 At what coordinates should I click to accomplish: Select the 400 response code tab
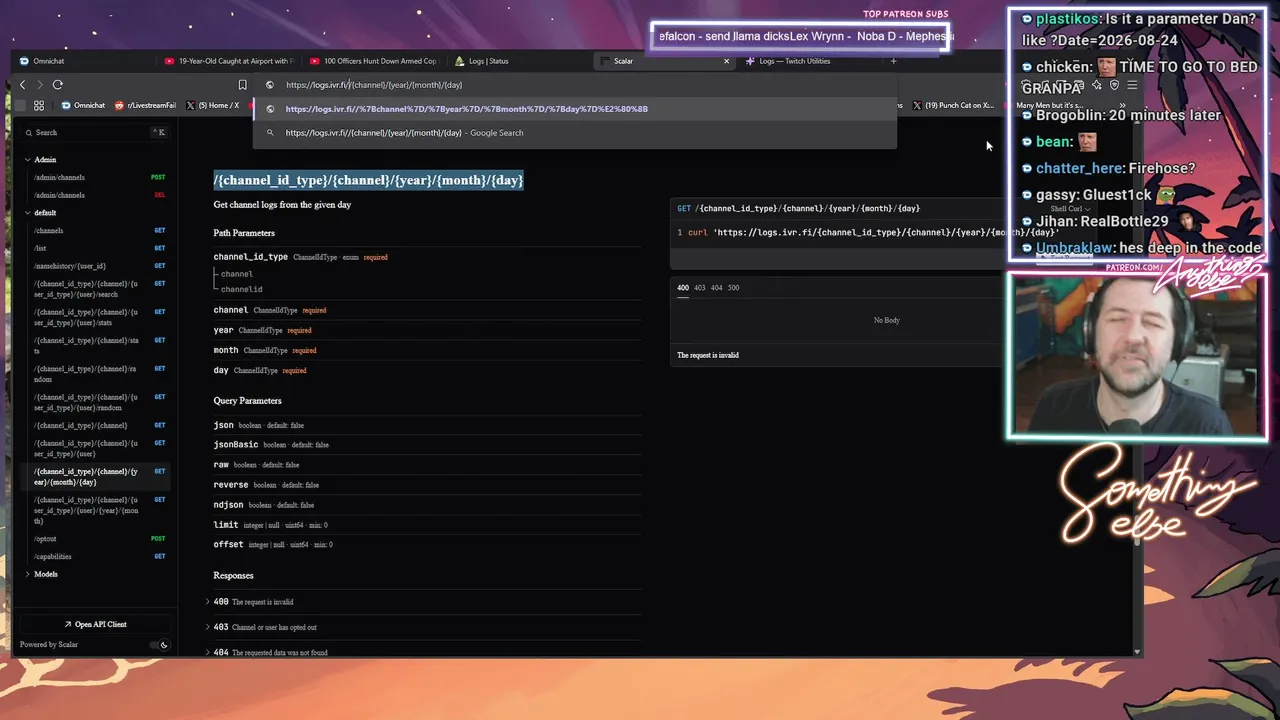(683, 288)
